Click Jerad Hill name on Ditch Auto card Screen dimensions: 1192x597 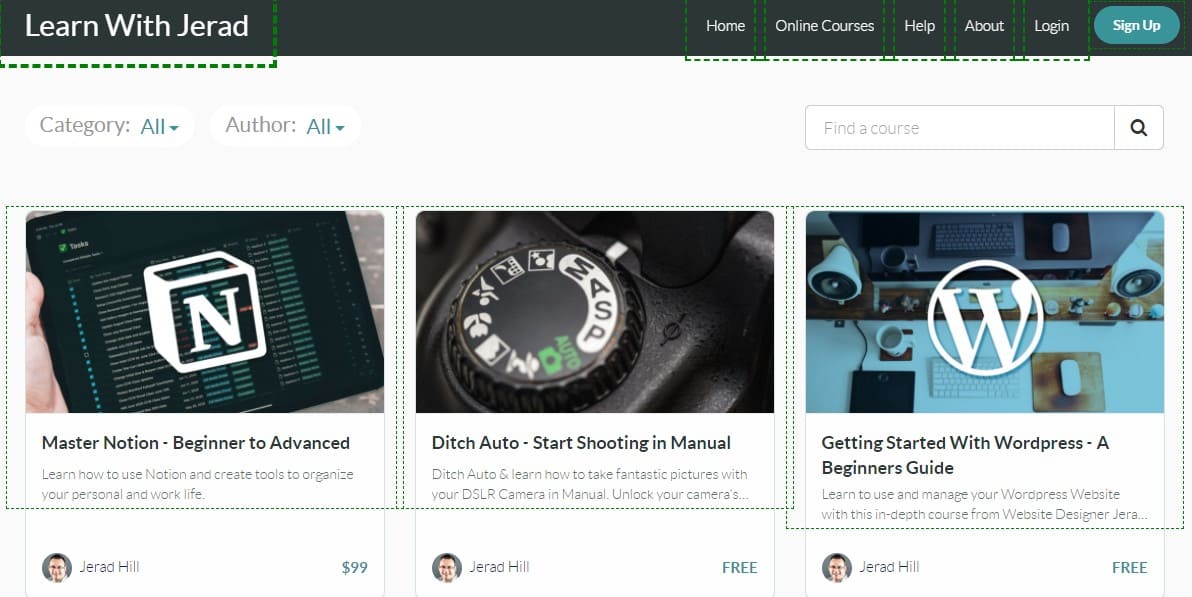tap(499, 567)
